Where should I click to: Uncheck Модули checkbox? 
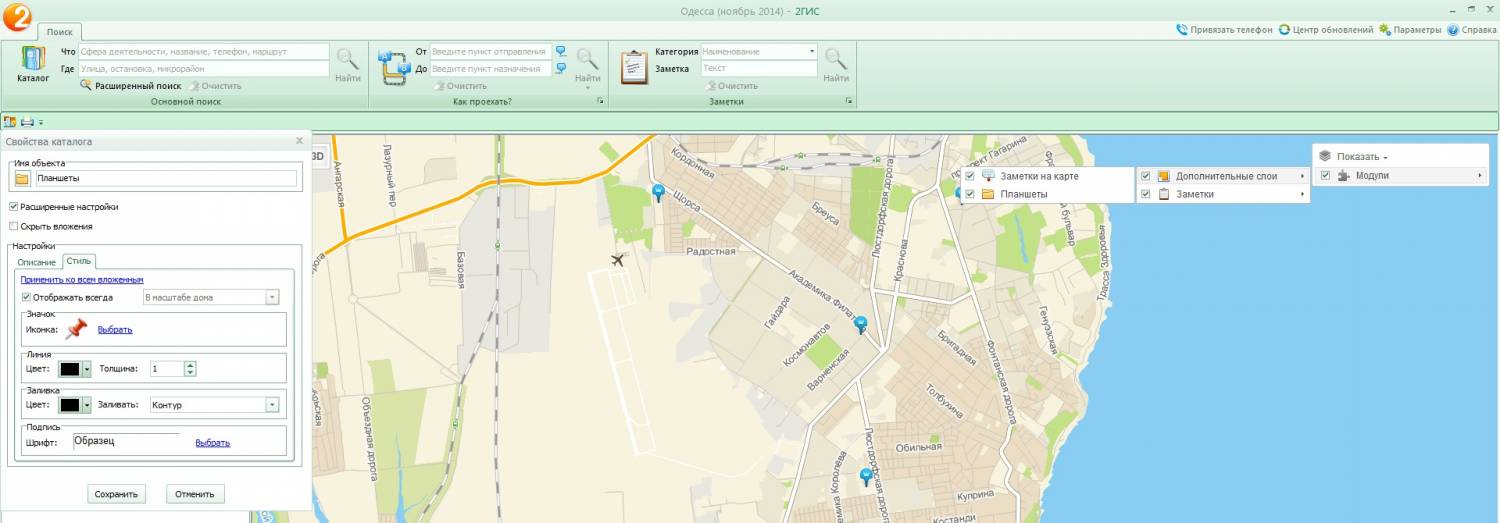click(x=1325, y=176)
